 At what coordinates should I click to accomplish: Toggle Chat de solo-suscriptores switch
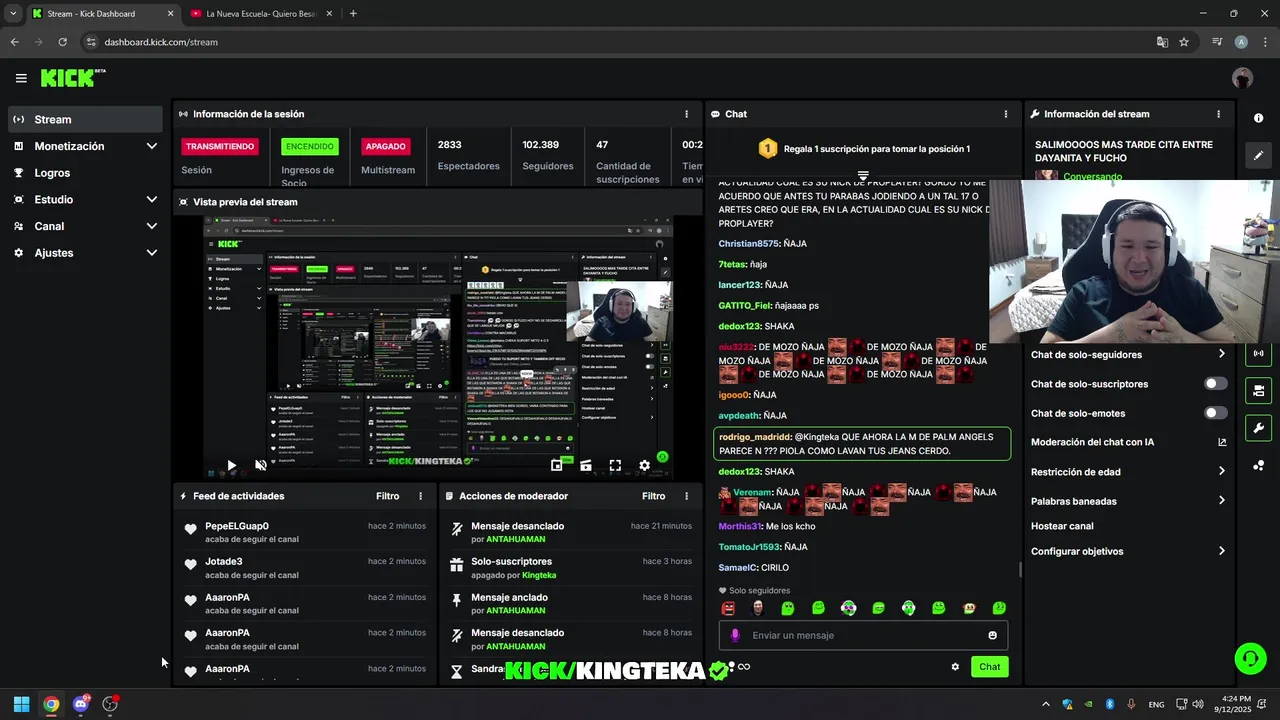(x=1216, y=384)
